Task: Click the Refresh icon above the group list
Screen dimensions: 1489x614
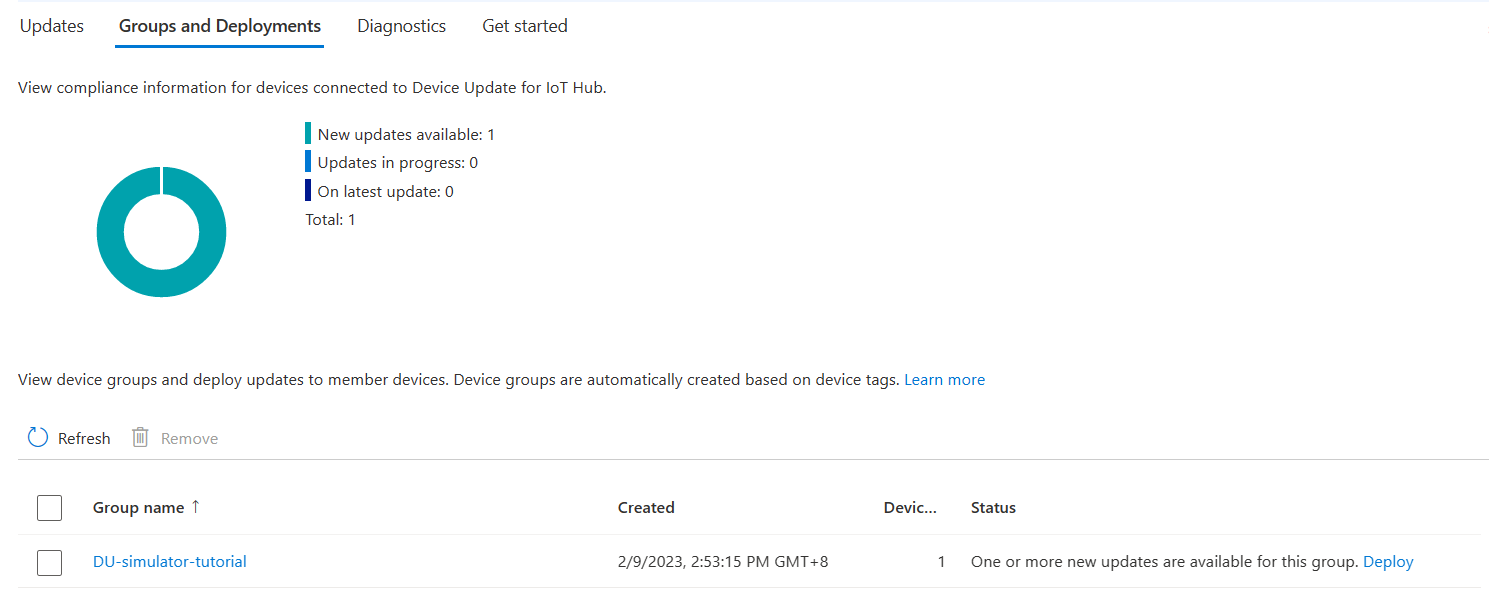Action: (38, 437)
